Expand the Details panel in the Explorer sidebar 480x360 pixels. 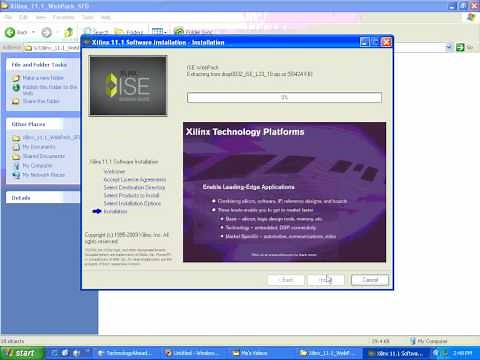(x=43, y=198)
